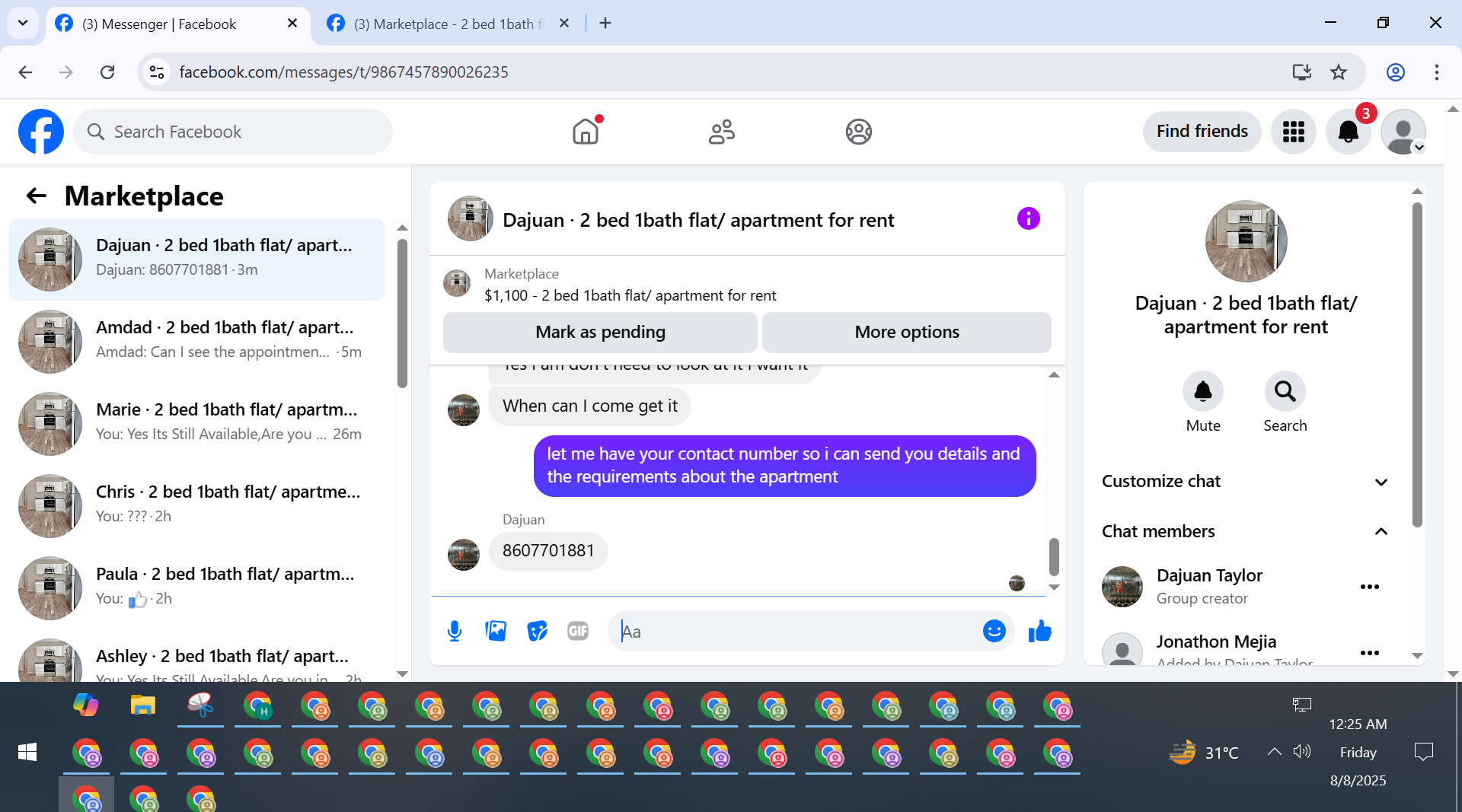Go back using the Marketplace arrow

(37, 196)
